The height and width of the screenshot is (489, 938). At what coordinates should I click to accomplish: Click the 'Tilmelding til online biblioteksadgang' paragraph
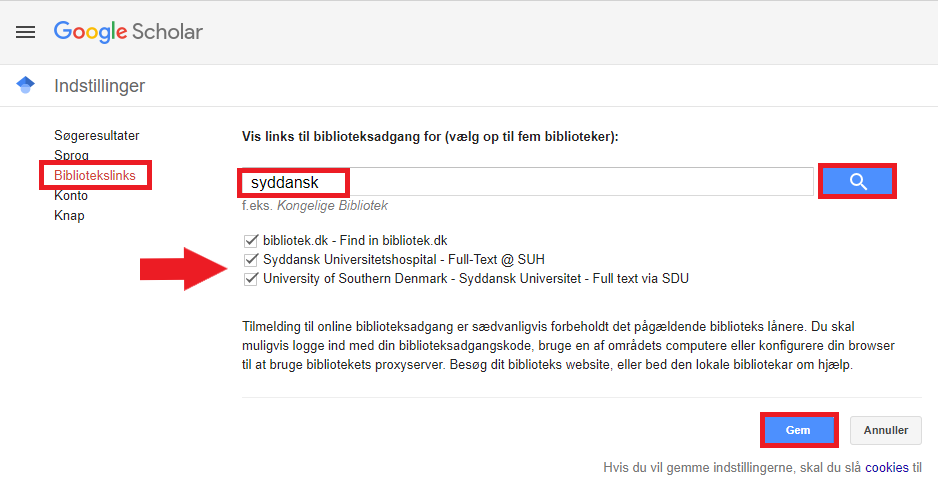click(568, 345)
